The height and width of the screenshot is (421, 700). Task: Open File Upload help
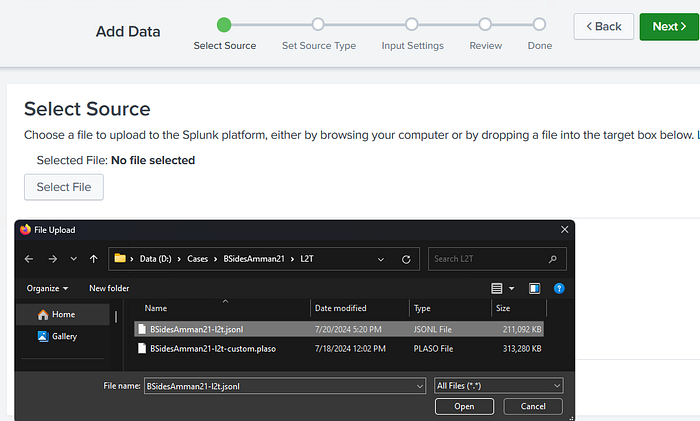click(559, 288)
